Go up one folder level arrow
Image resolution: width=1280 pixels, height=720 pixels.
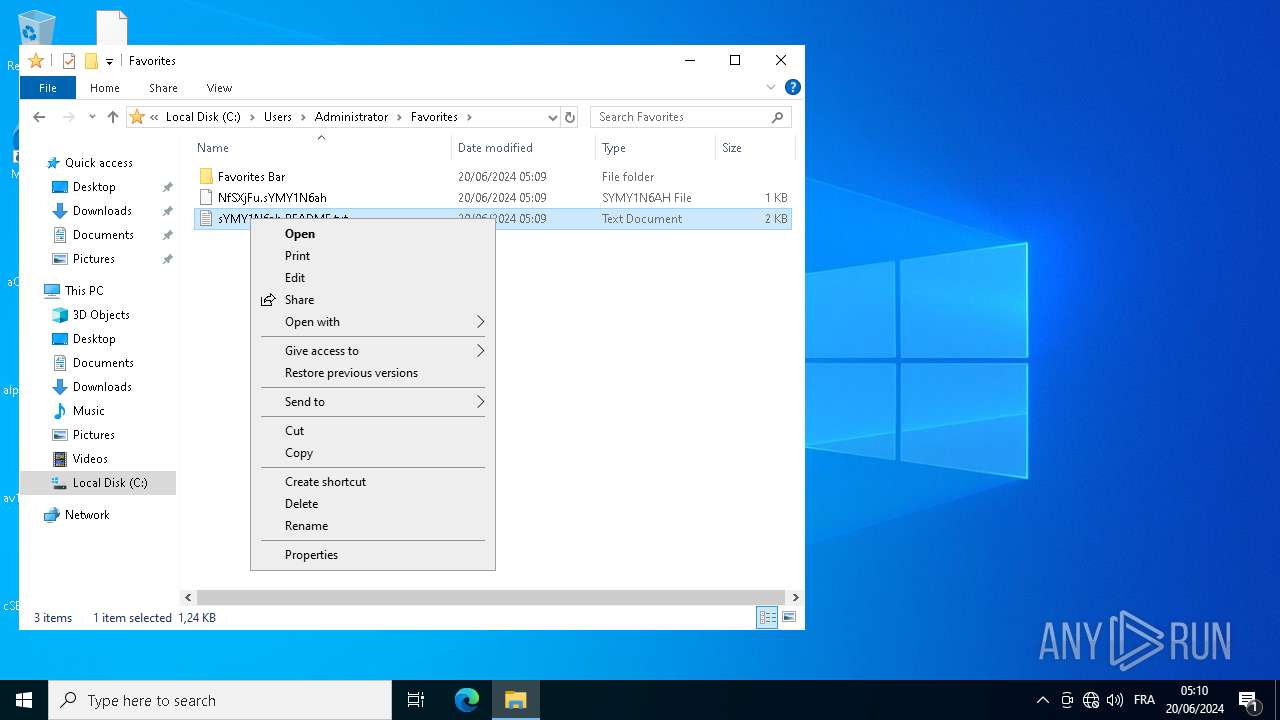[x=113, y=117]
